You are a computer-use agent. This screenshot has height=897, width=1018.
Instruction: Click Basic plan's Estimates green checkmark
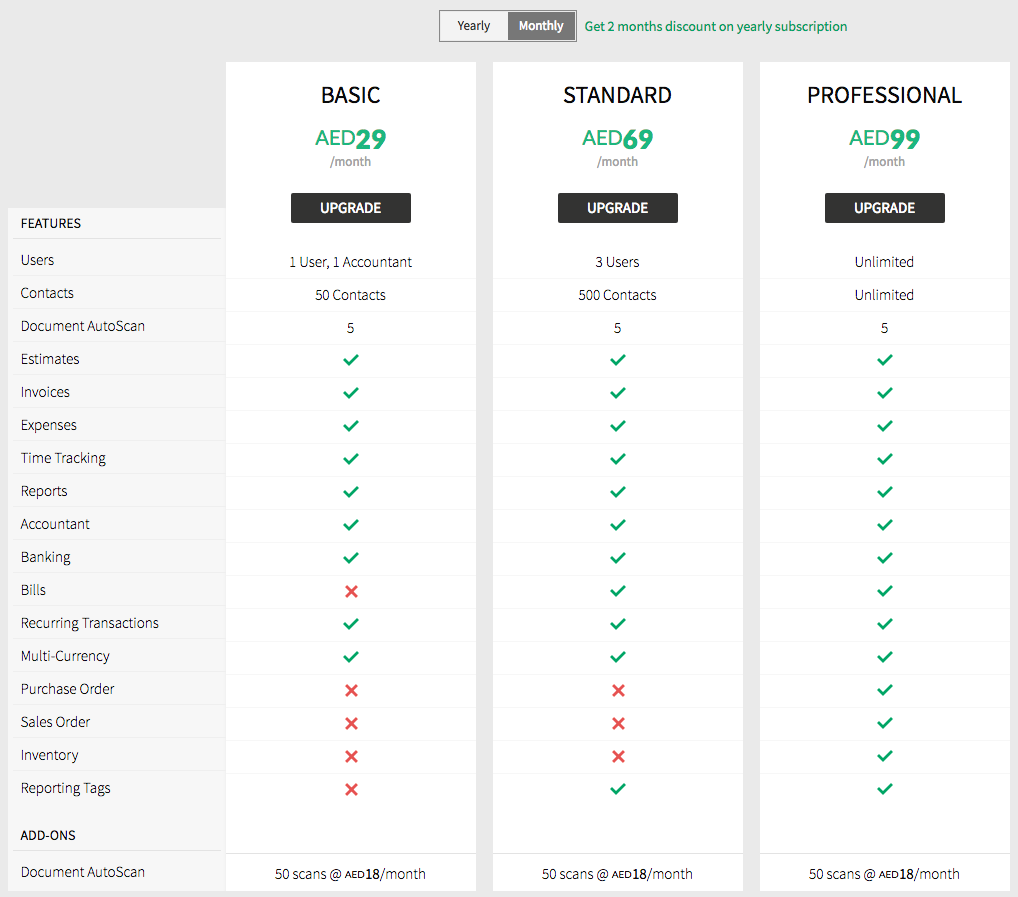click(351, 360)
